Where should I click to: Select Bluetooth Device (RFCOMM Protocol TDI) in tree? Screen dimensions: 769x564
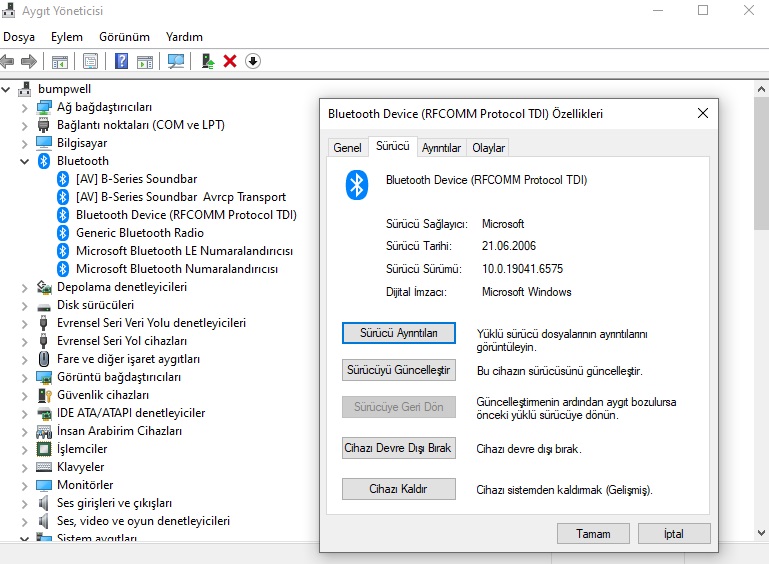tap(186, 215)
